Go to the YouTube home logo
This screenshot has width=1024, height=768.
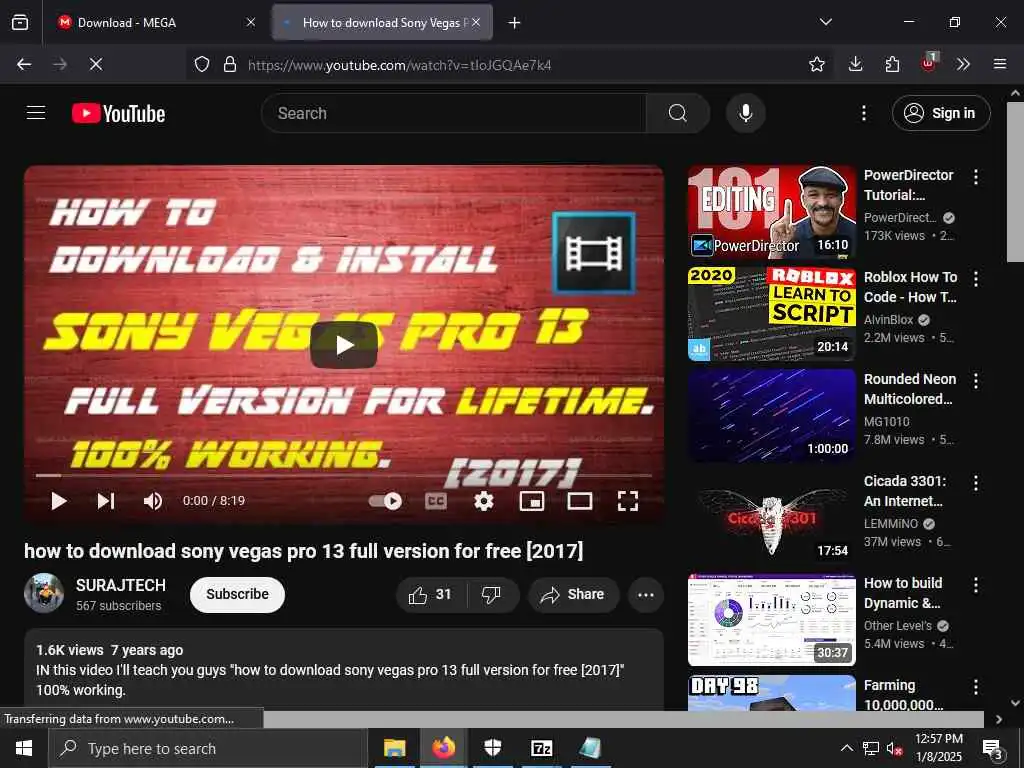point(118,114)
